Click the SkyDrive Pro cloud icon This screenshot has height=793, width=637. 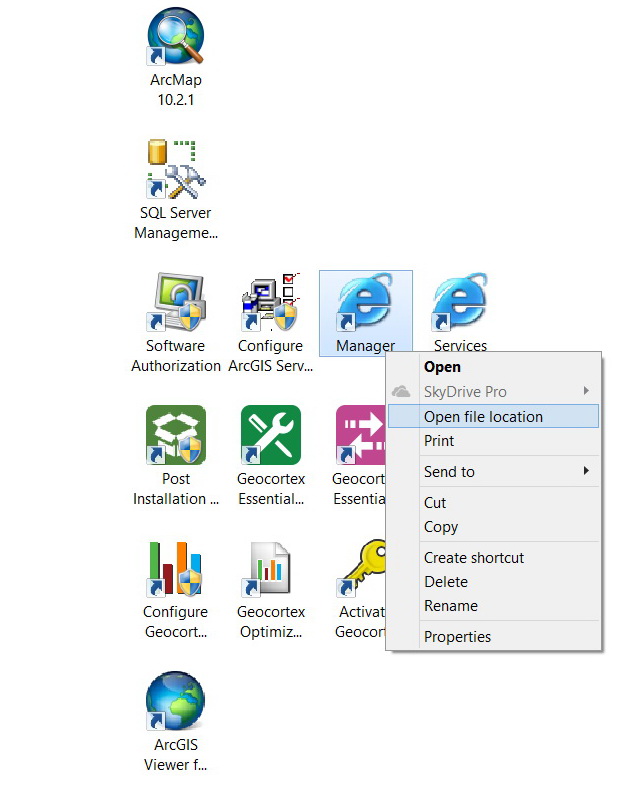point(401,391)
